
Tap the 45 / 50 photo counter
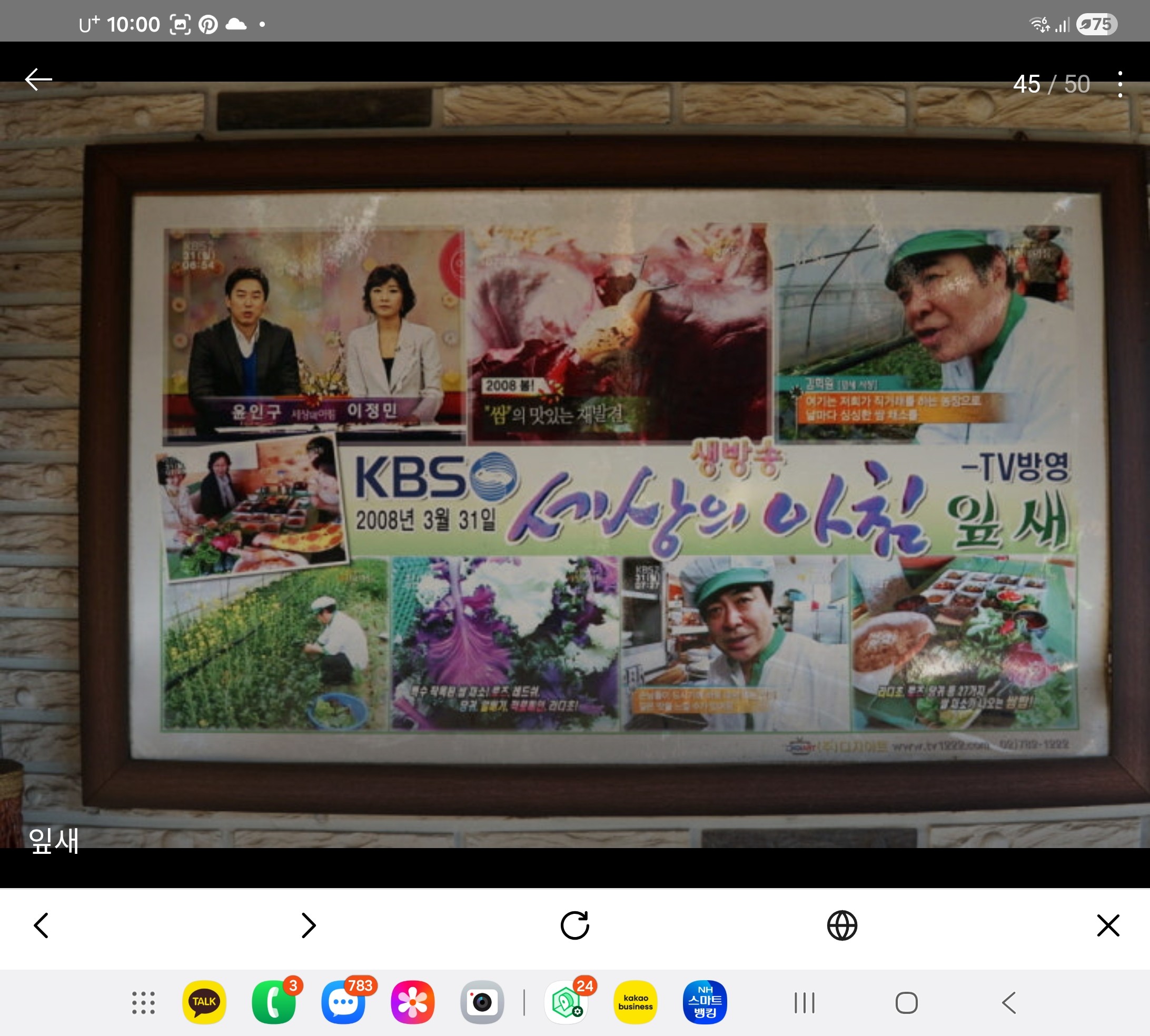point(1052,84)
